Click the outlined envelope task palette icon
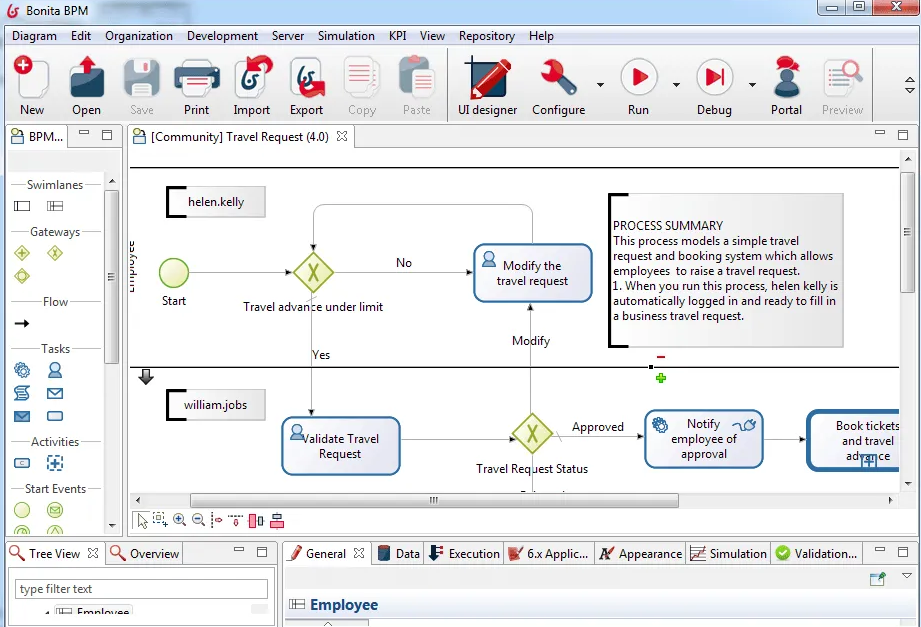This screenshot has height=627, width=921. pos(55,393)
